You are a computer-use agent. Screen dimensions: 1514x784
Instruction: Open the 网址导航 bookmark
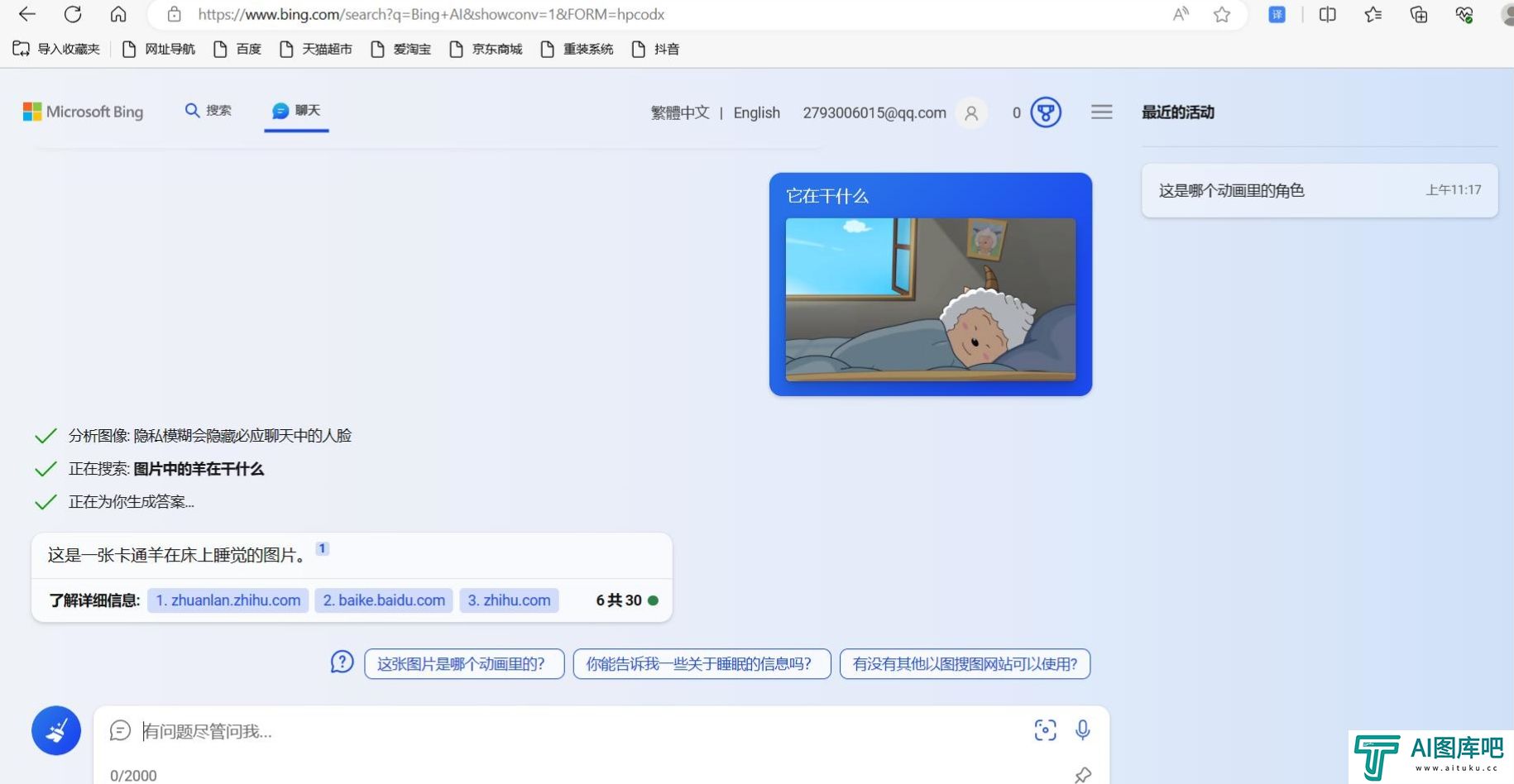pos(159,49)
